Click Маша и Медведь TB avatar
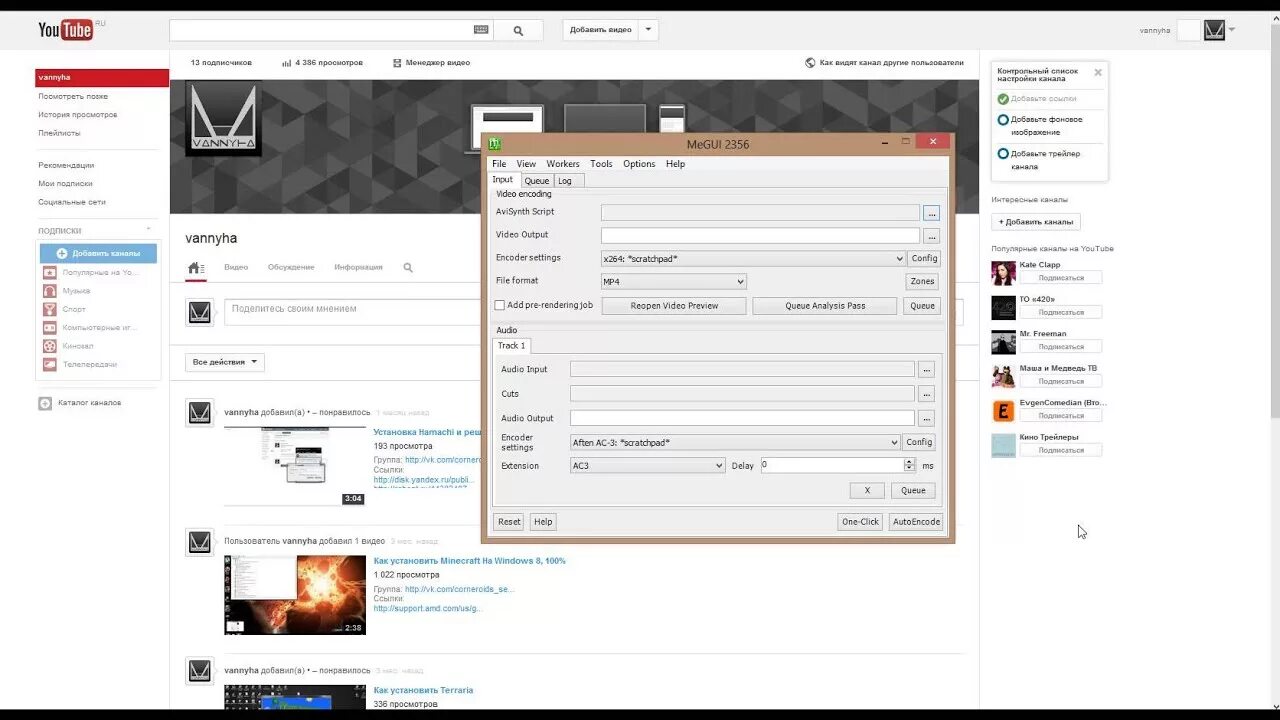The height and width of the screenshot is (720, 1280). point(1003,376)
